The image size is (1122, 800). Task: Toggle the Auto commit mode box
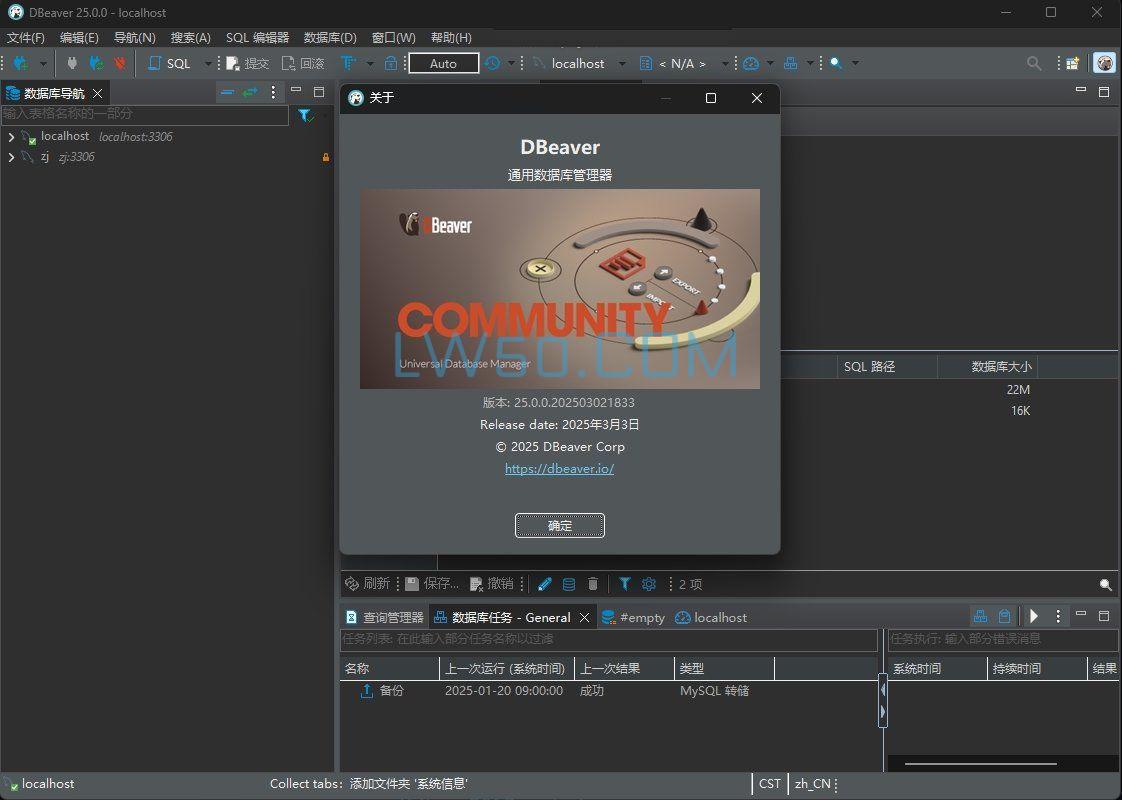tap(443, 63)
